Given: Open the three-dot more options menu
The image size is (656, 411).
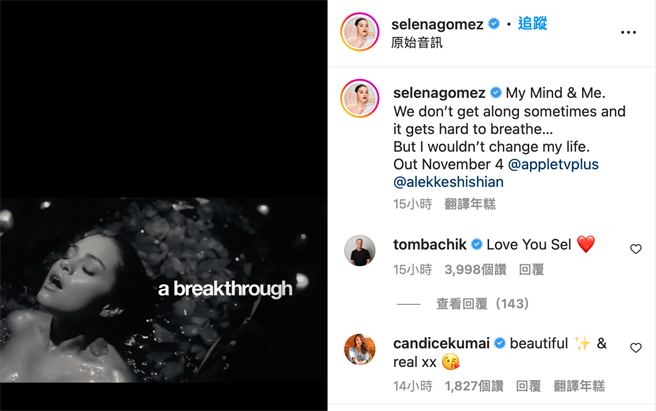Looking at the screenshot, I should point(628,32).
